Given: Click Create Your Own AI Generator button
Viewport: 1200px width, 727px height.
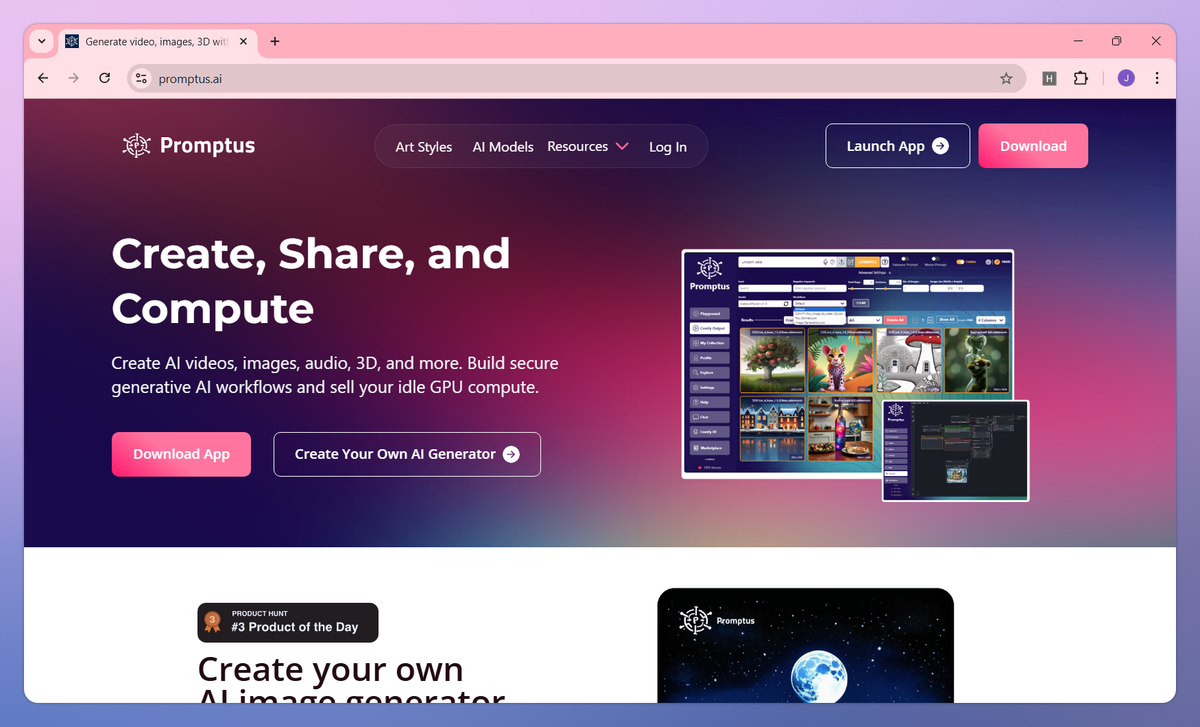Looking at the screenshot, I should 407,454.
